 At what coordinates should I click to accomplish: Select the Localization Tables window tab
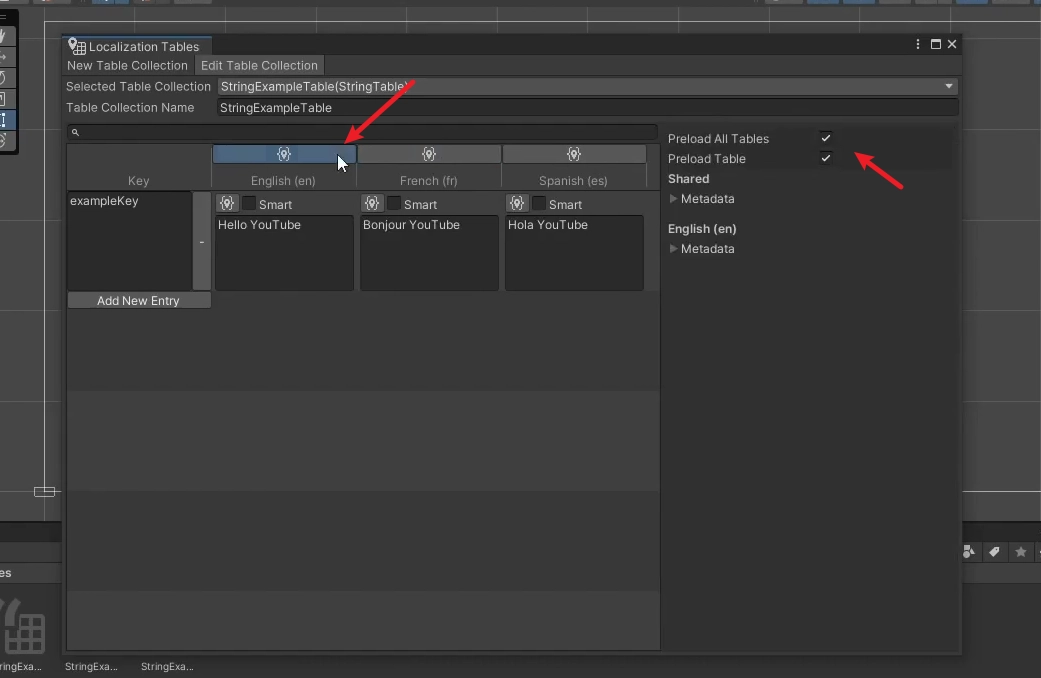pos(137,46)
